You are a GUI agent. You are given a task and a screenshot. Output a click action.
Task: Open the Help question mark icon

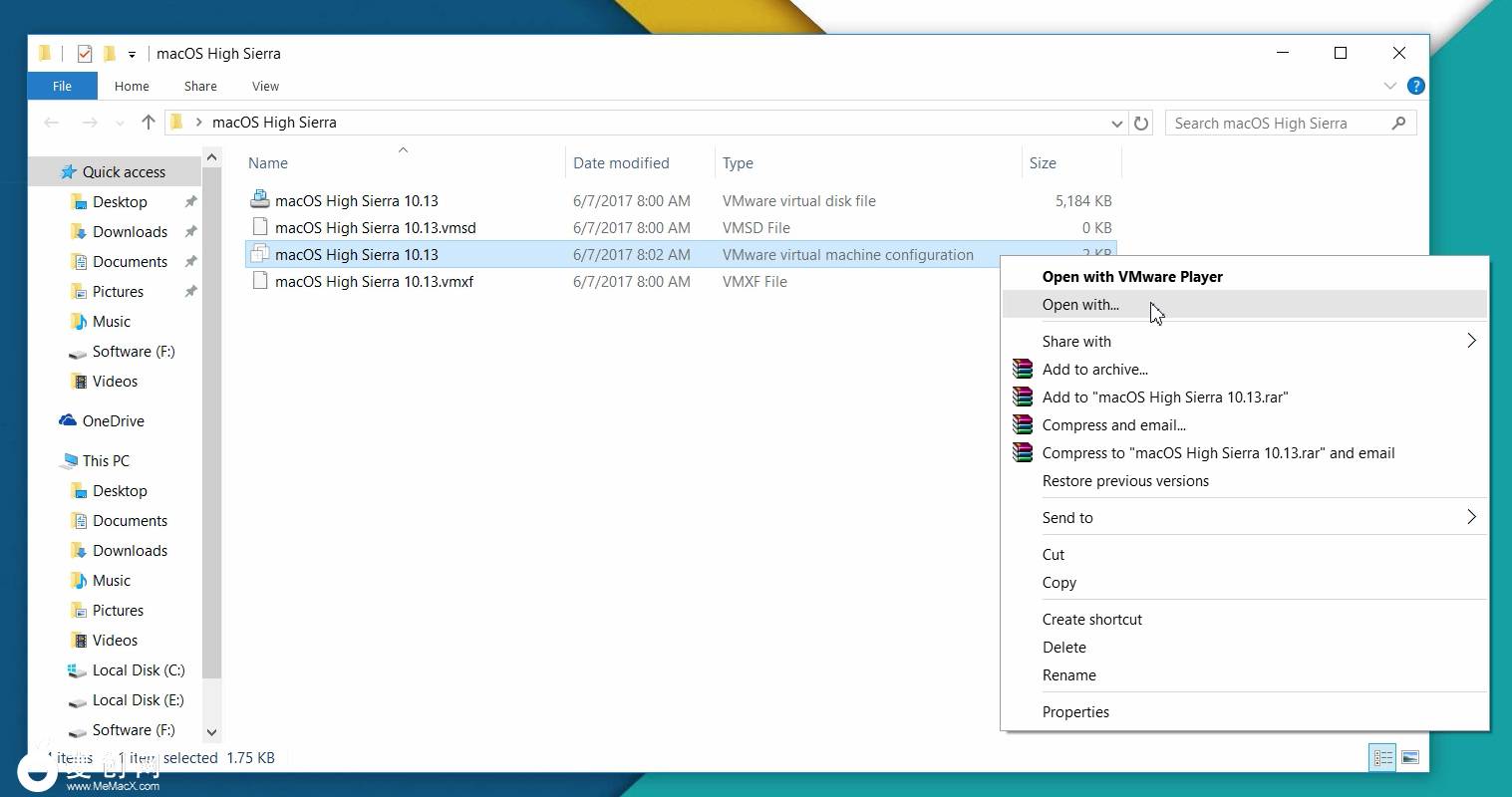(1415, 86)
